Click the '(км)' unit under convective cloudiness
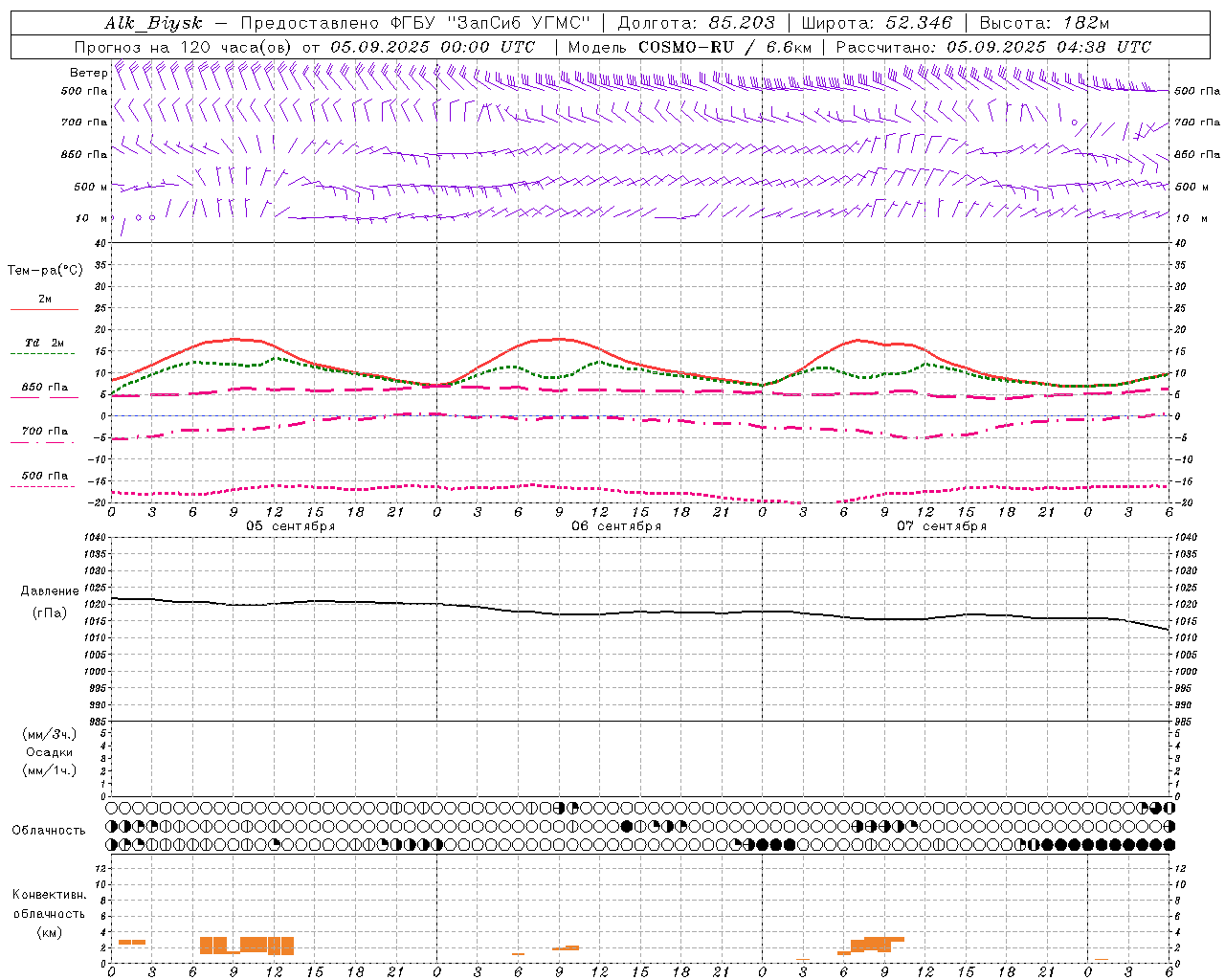 [x=50, y=932]
